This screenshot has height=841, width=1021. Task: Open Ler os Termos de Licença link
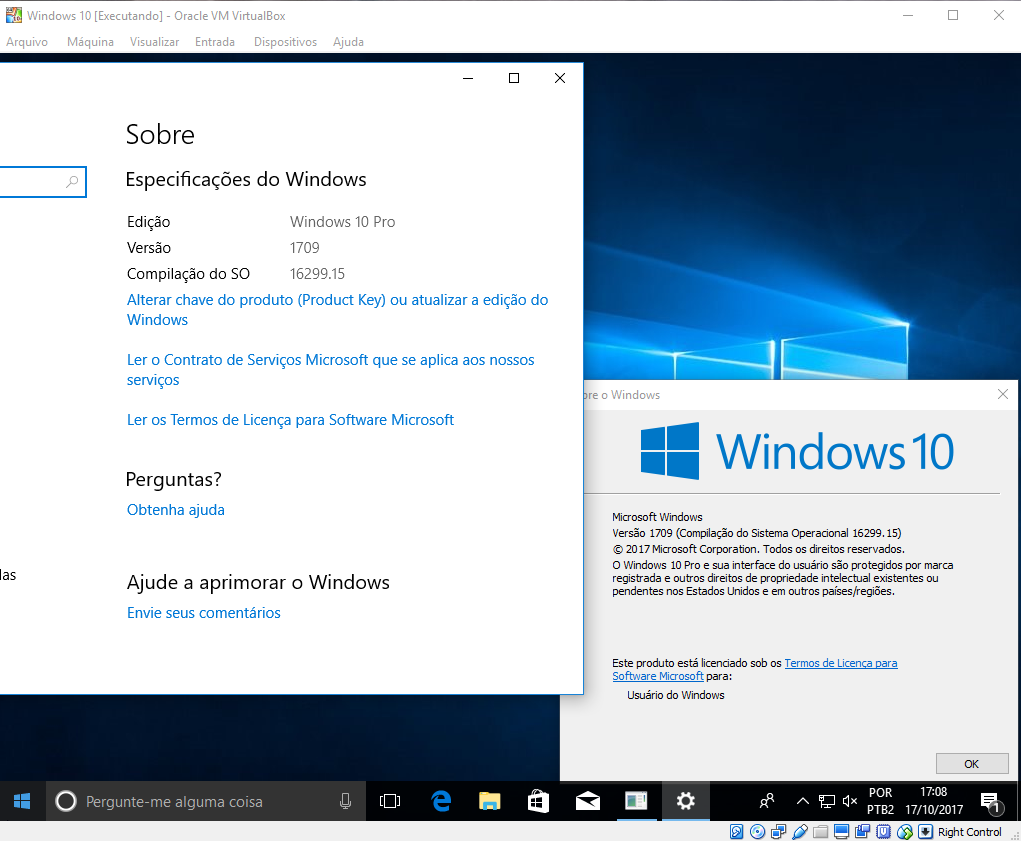coord(290,420)
